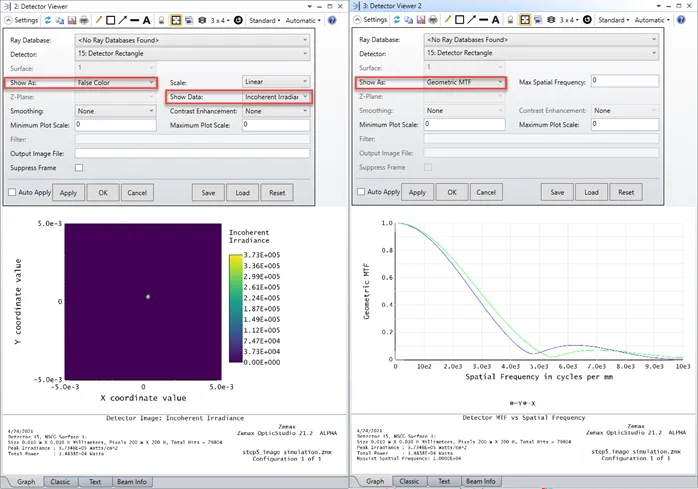The image size is (698, 489).
Task: Toggle Auto Apply checkbox in Detector Viewer 2
Action: pos(362,191)
